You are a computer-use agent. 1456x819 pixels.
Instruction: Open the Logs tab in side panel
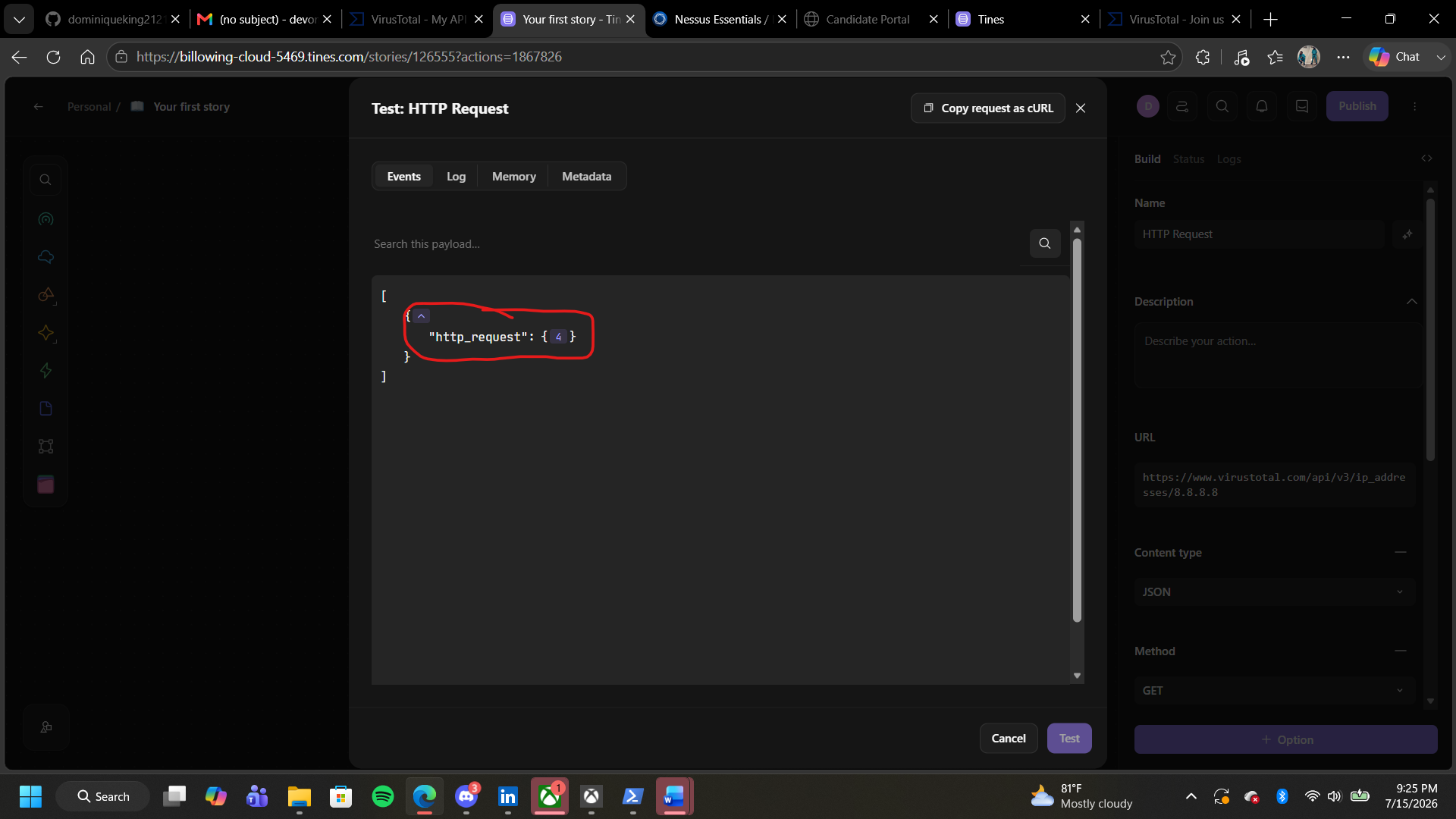pos(1228,158)
